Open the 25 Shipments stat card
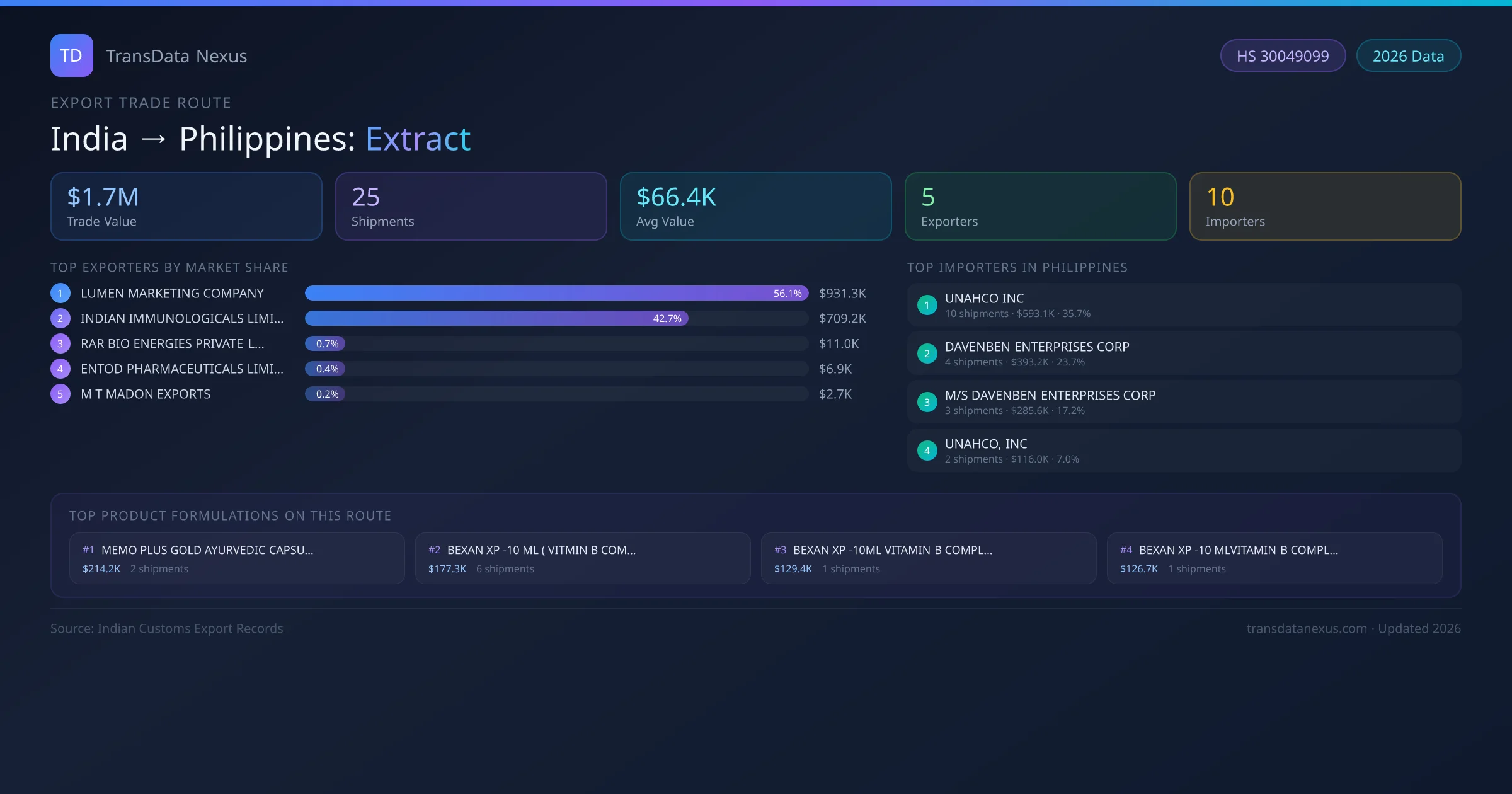Viewport: 1512px width, 794px height. [471, 207]
